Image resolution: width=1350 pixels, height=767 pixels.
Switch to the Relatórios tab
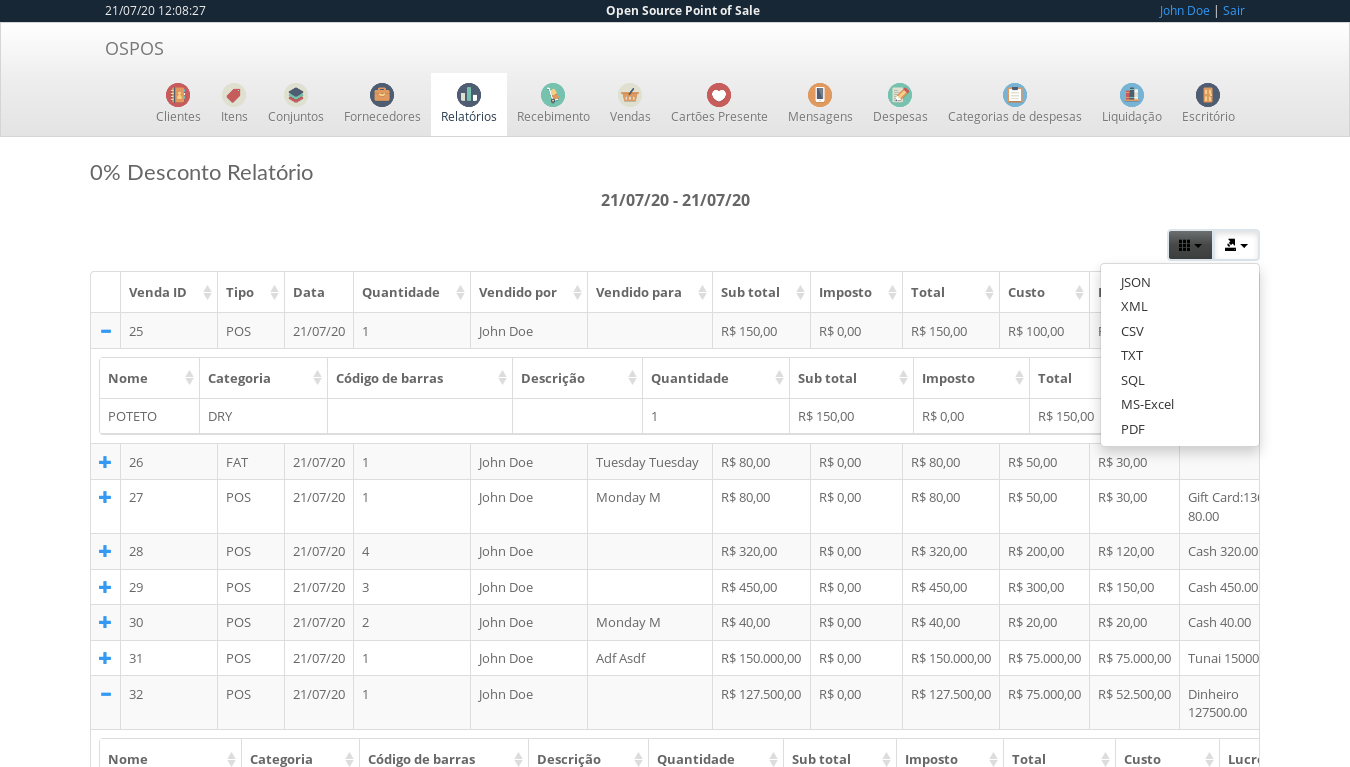click(x=468, y=103)
